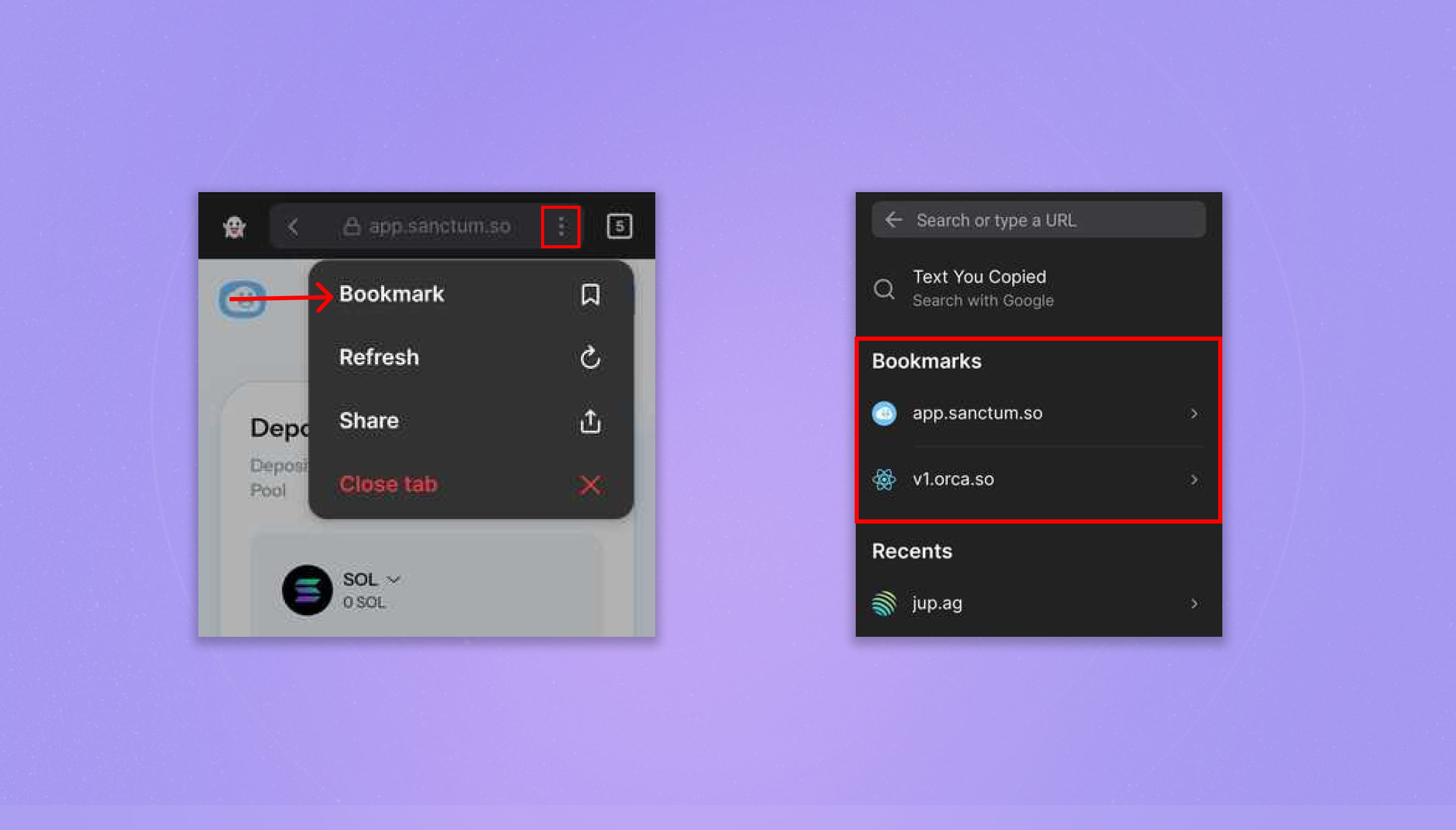Expand the SOL token dropdown

point(393,580)
